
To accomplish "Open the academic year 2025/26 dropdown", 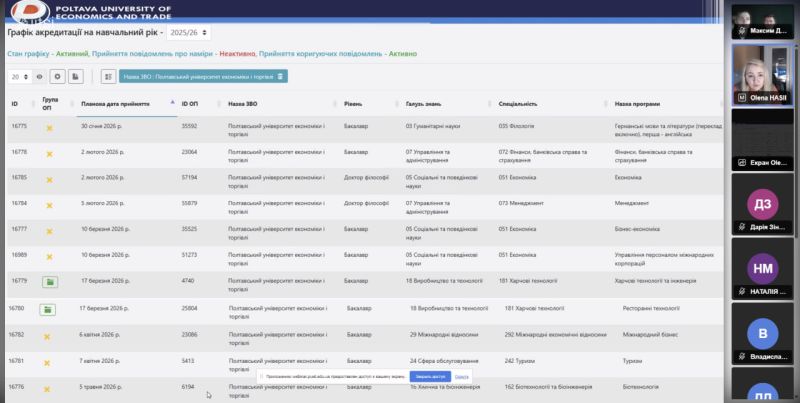I will coord(189,33).
